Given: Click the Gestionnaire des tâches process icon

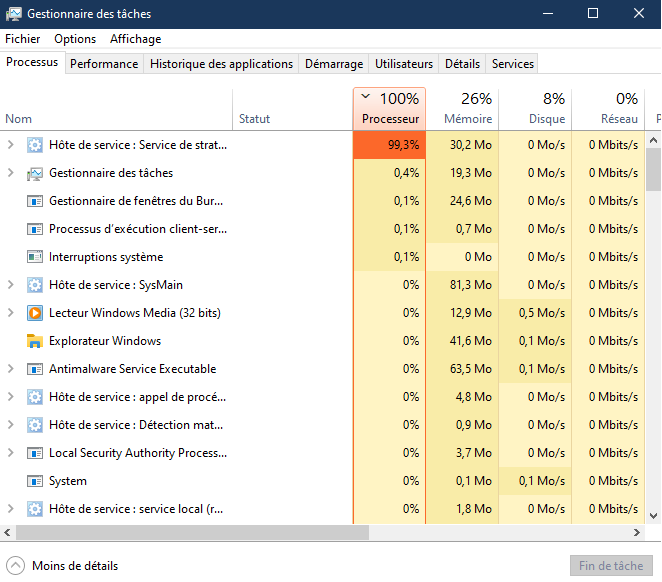Looking at the screenshot, I should pyautogui.click(x=35, y=173).
